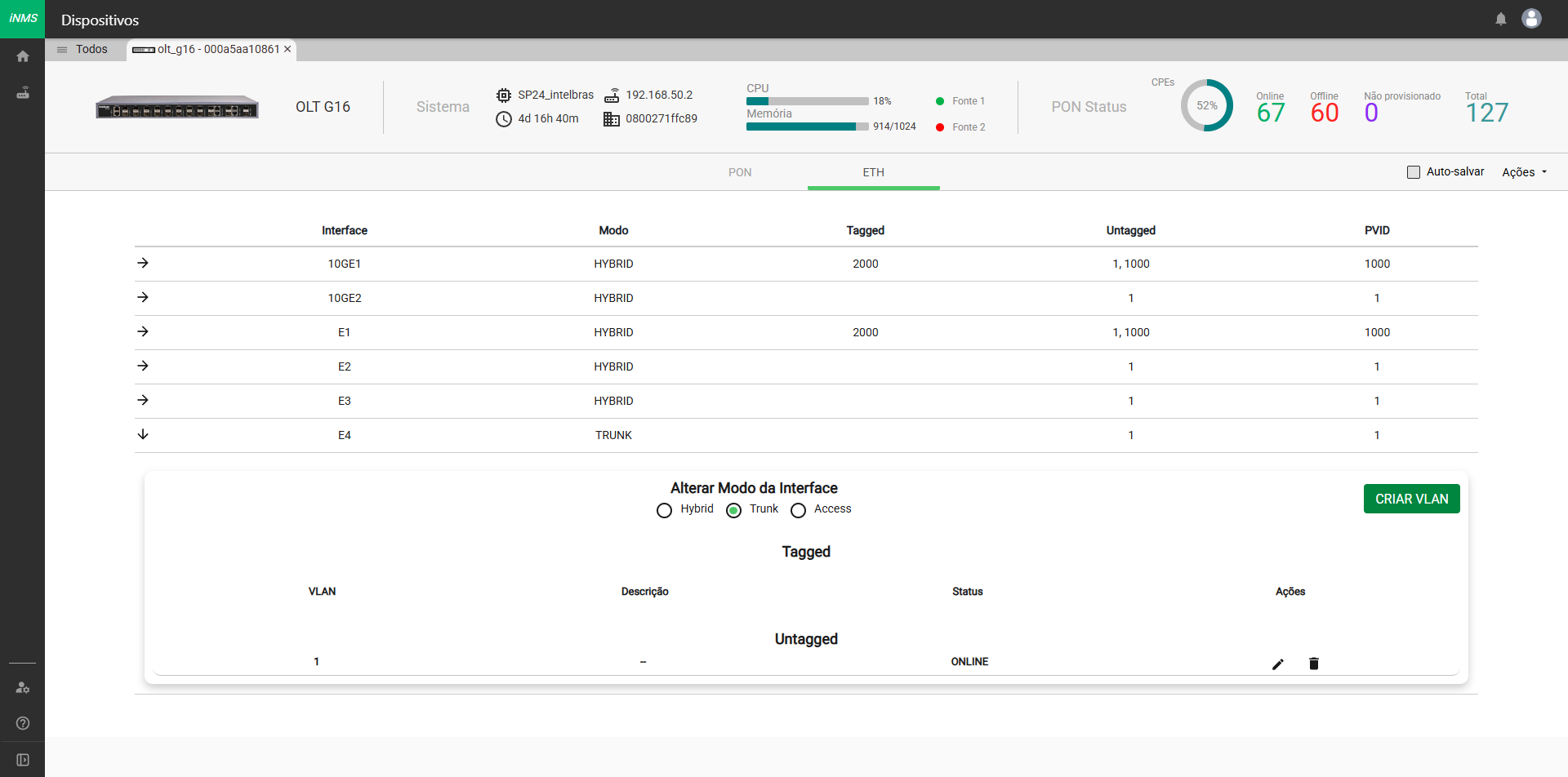The image size is (1568, 777).
Task: Click the Modo column header
Action: (x=613, y=230)
